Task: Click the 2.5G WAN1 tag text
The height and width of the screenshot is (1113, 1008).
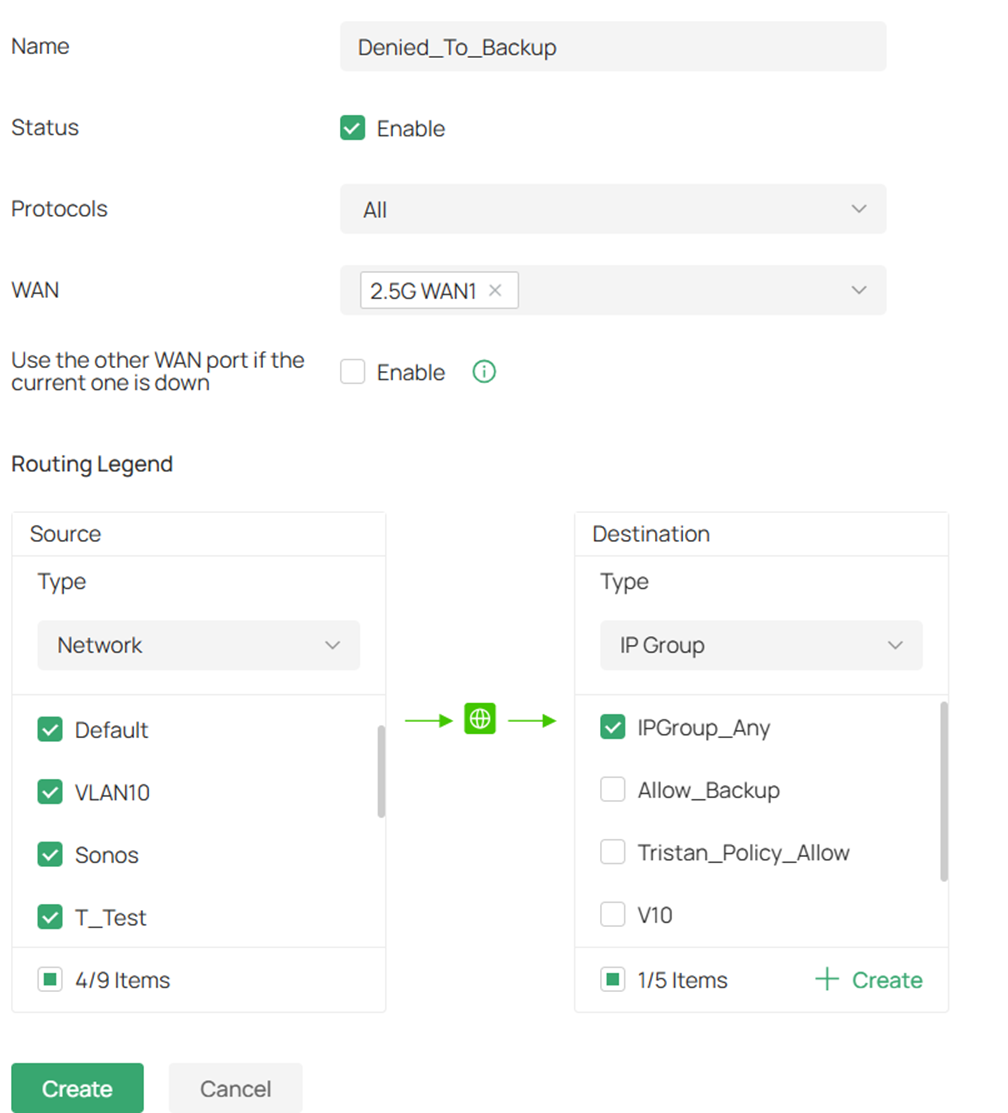Action: point(423,291)
